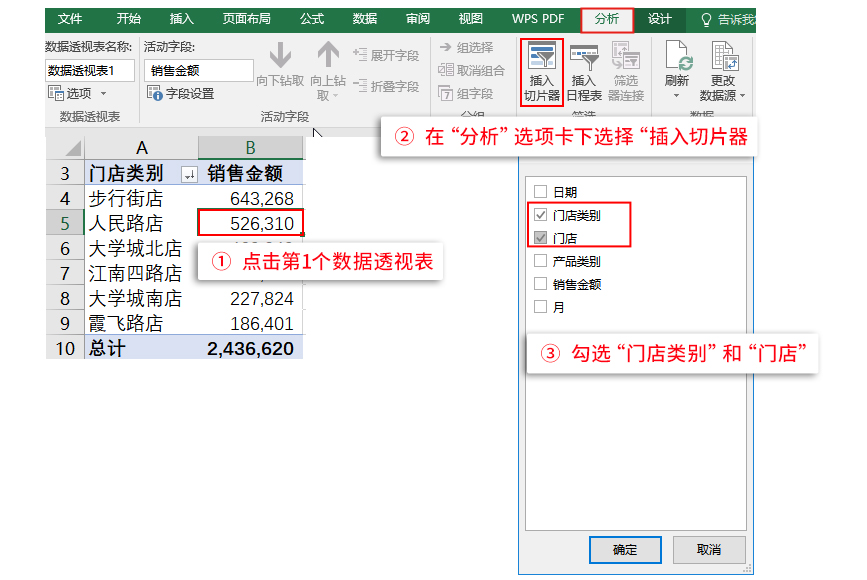Select row 3 header
Viewport: 867px width, 580px height.
tap(65, 173)
